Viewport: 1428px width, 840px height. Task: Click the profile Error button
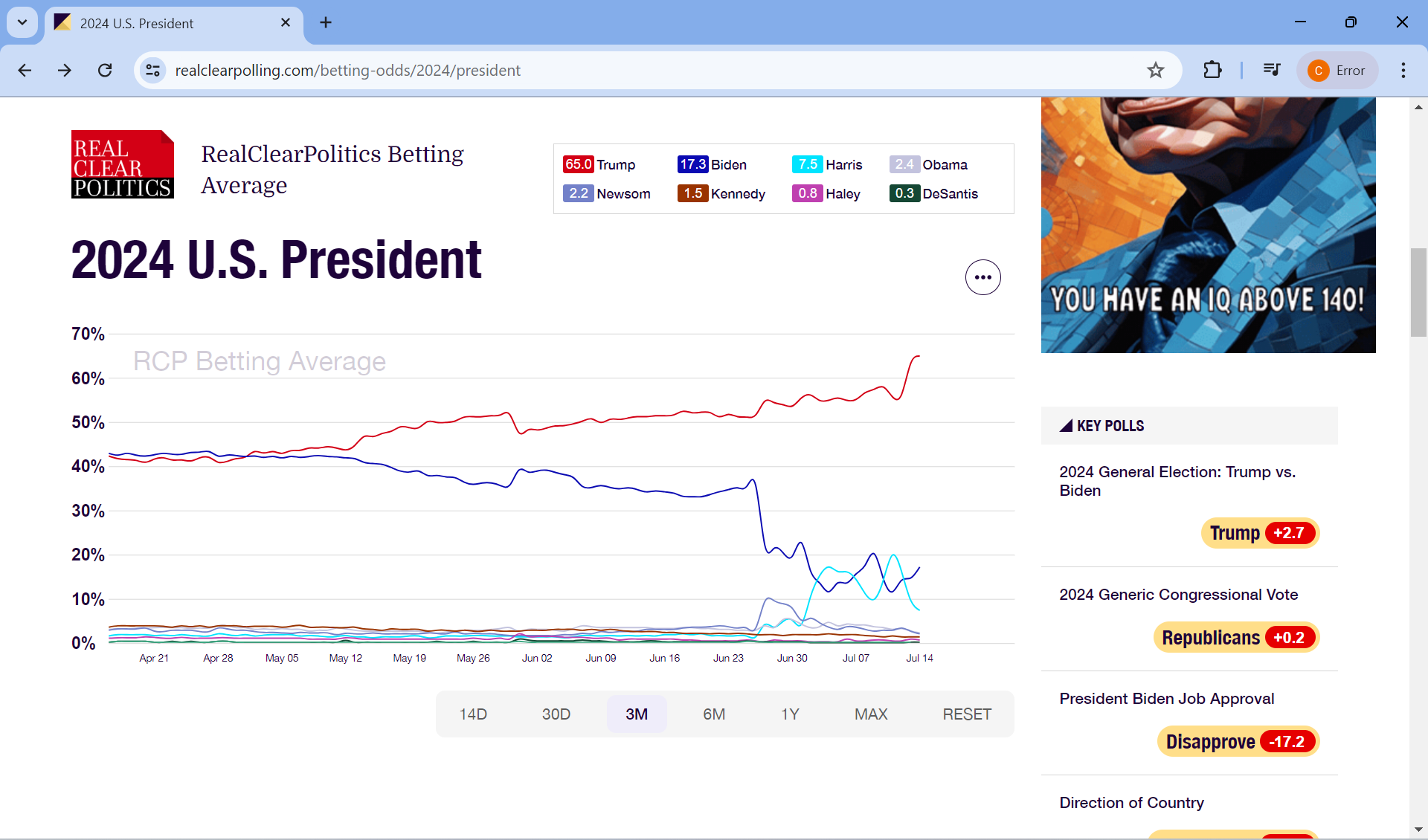(x=1337, y=71)
